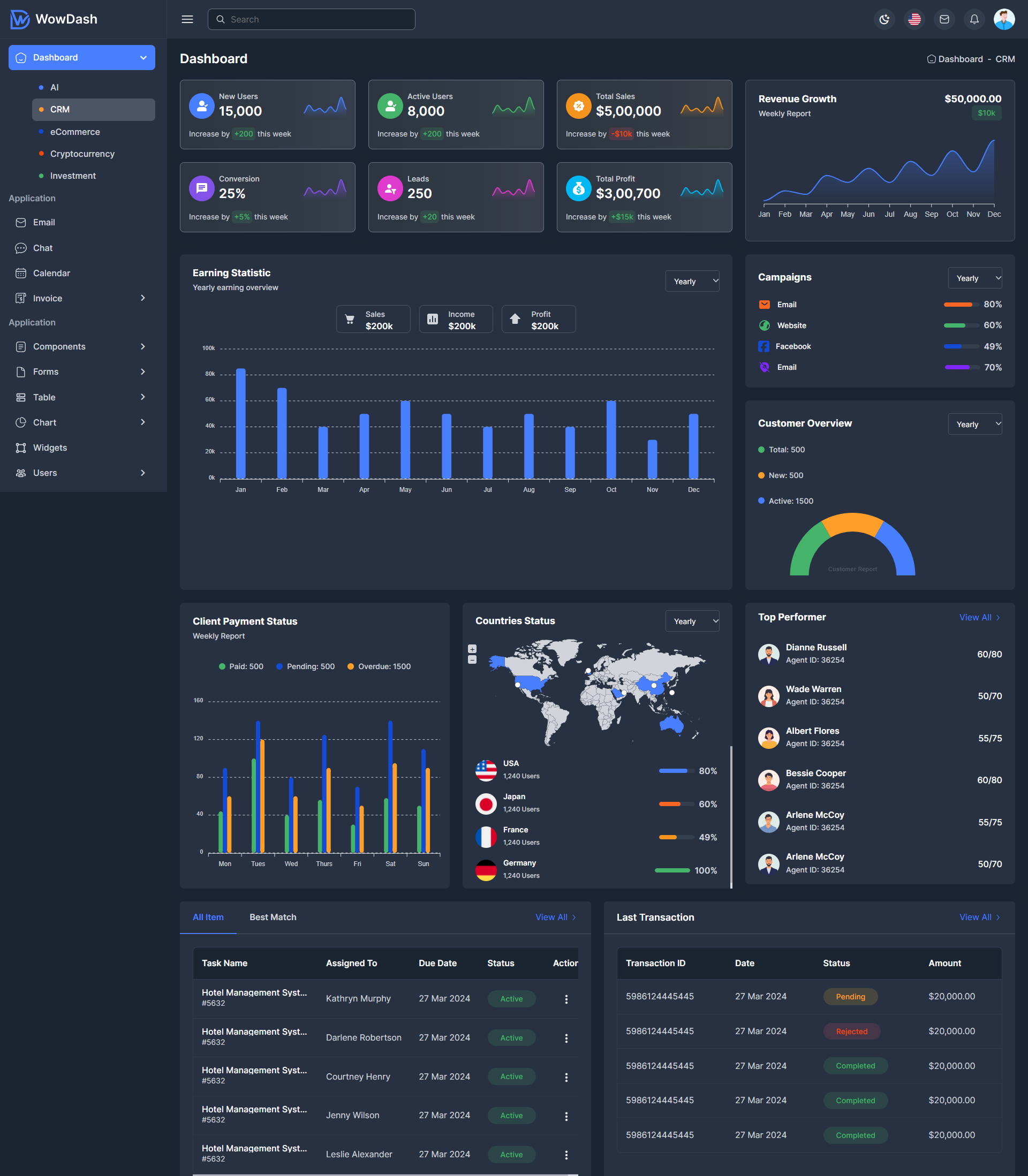Viewport: 1028px width, 1176px height.
Task: Click inside the Search field
Action: pyautogui.click(x=311, y=19)
